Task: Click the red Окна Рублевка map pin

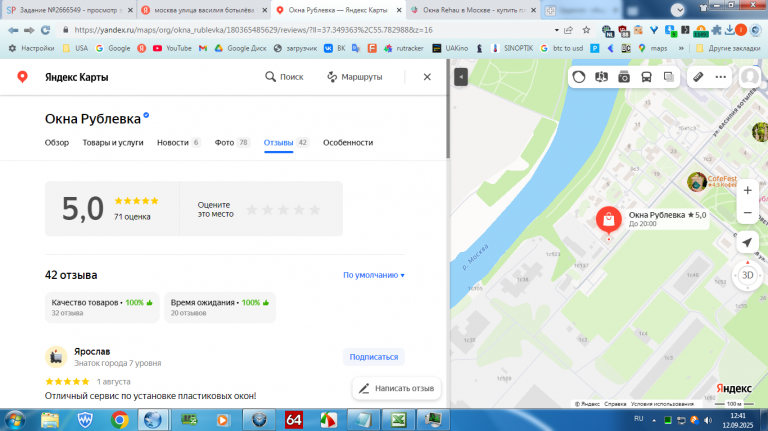Action: [x=609, y=219]
